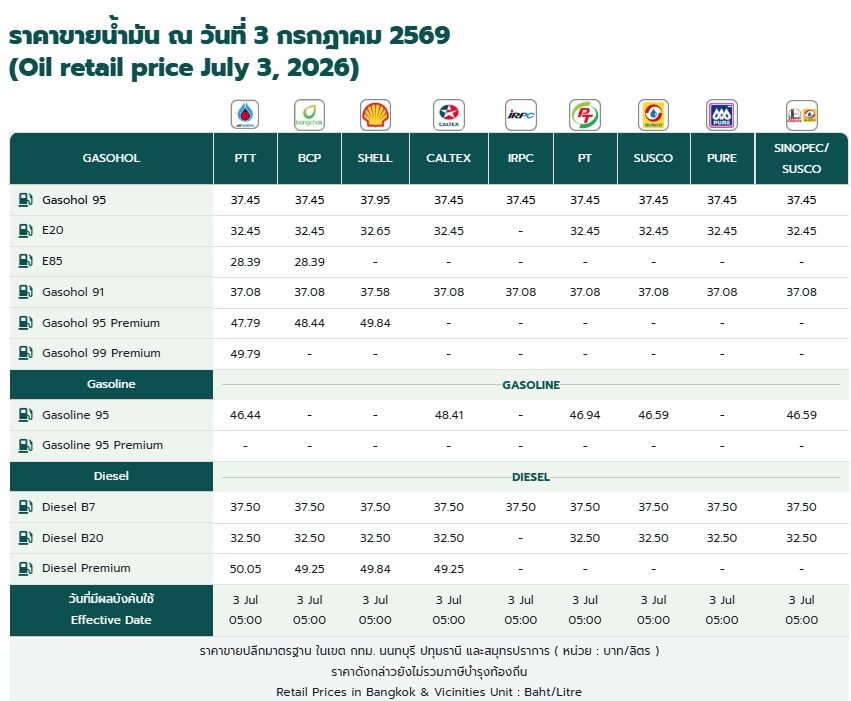
Task: Click PTT's Gasohol 95 Premium price 47.79
Action: coord(245,323)
